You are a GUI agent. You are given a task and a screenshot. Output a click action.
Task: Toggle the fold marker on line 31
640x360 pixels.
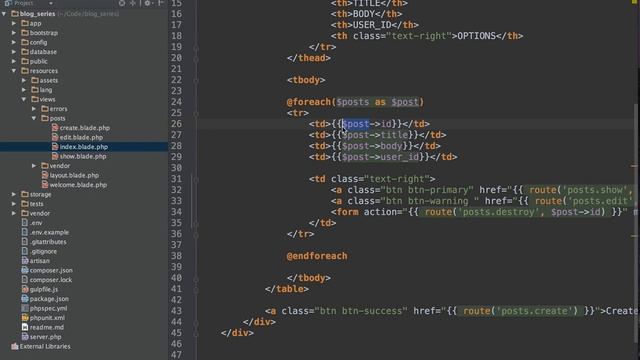pyautogui.click(x=196, y=179)
